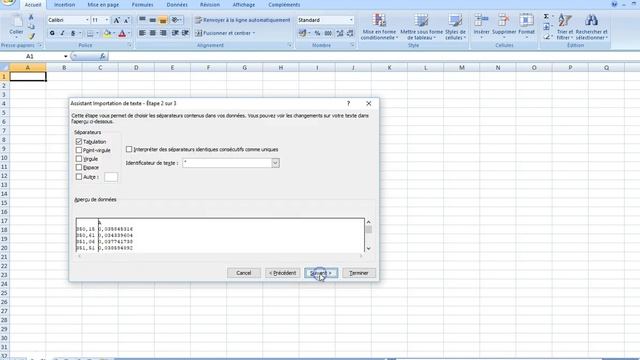
Task: Click thousands separator style (000)
Action: pyautogui.click(x=328, y=33)
